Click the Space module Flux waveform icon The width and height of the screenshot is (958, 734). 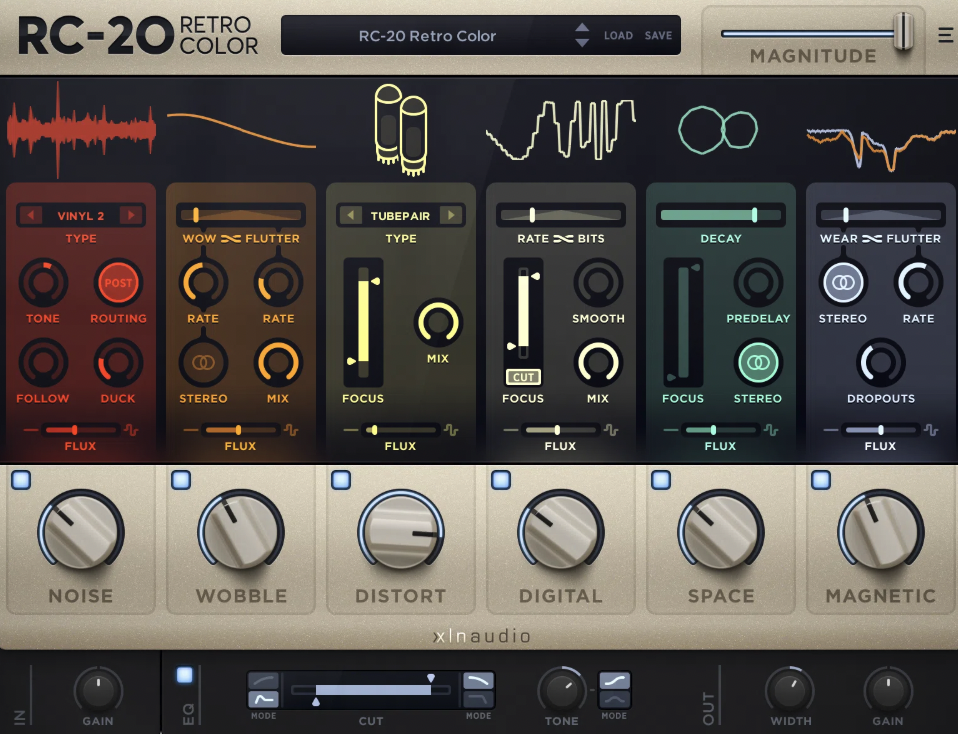(x=772, y=430)
